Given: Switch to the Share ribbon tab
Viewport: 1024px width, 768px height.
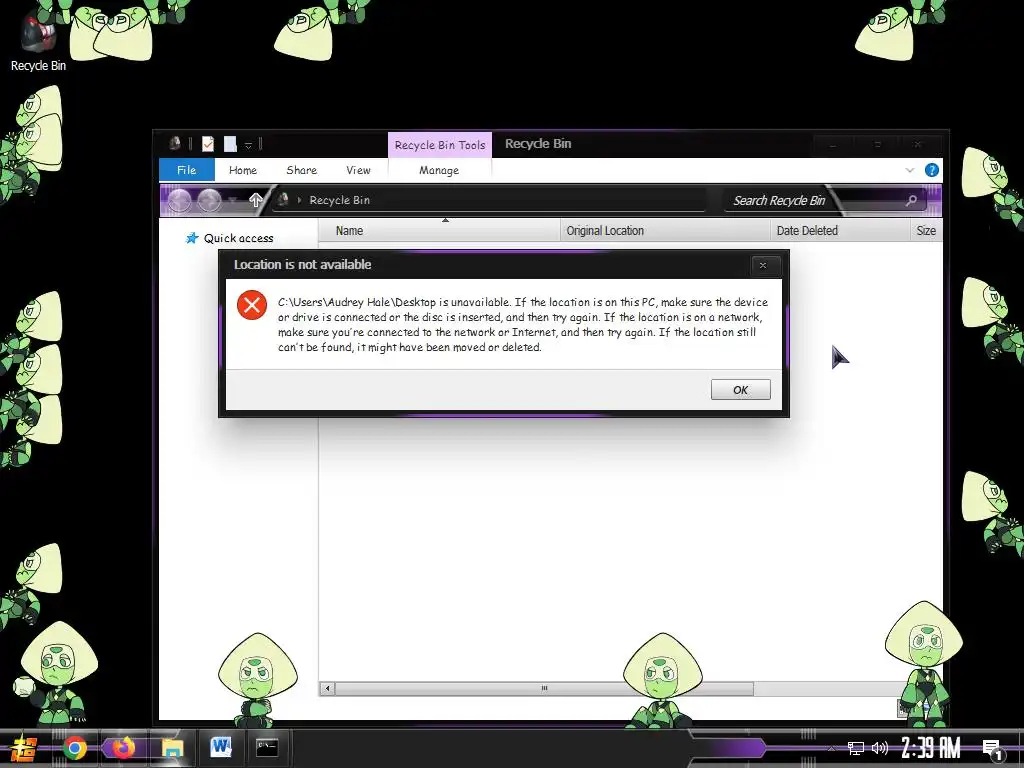Looking at the screenshot, I should [302, 170].
